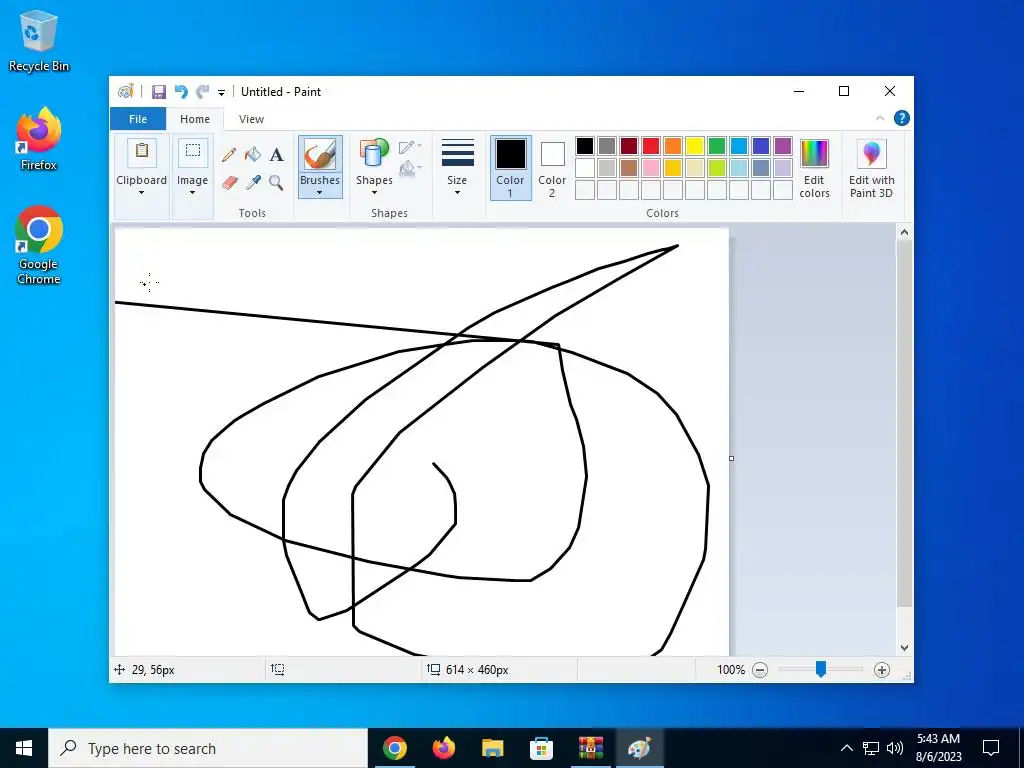The height and width of the screenshot is (768, 1024).
Task: Collapse the ribbon with chevron arrow
Action: (880, 118)
